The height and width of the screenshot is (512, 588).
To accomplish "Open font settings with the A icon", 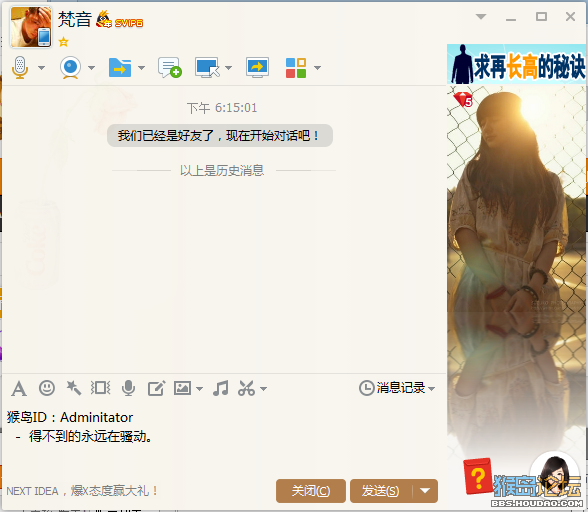I will (19, 388).
